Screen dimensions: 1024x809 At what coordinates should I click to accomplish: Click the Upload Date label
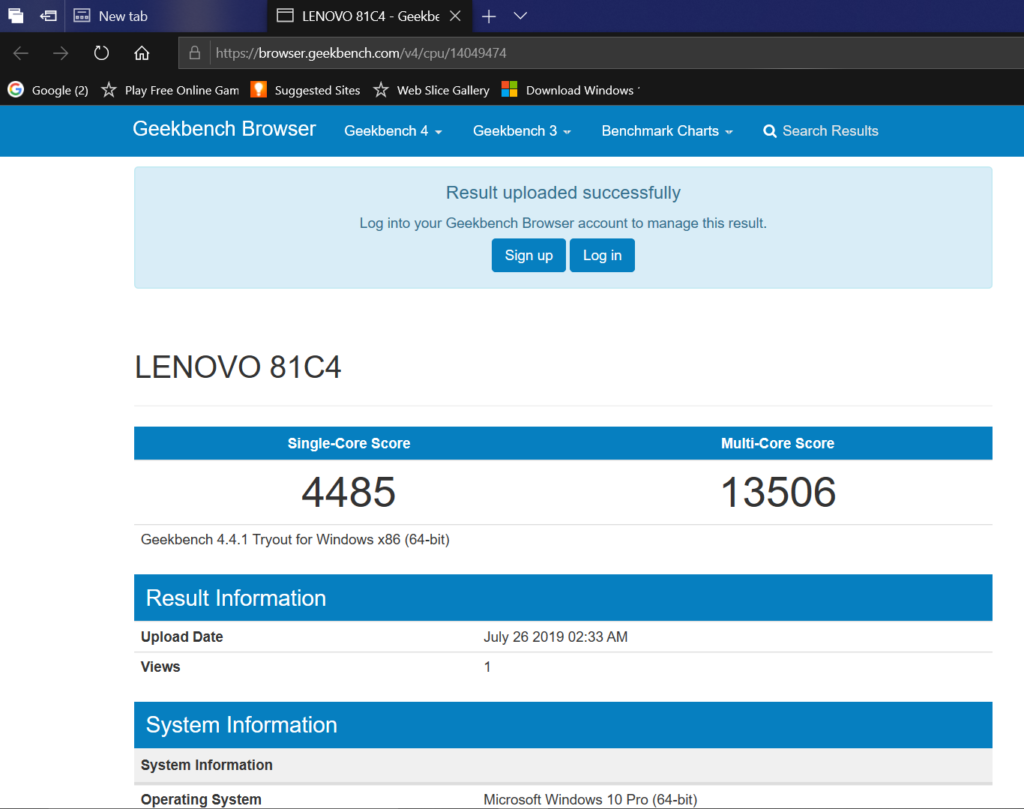[182, 637]
